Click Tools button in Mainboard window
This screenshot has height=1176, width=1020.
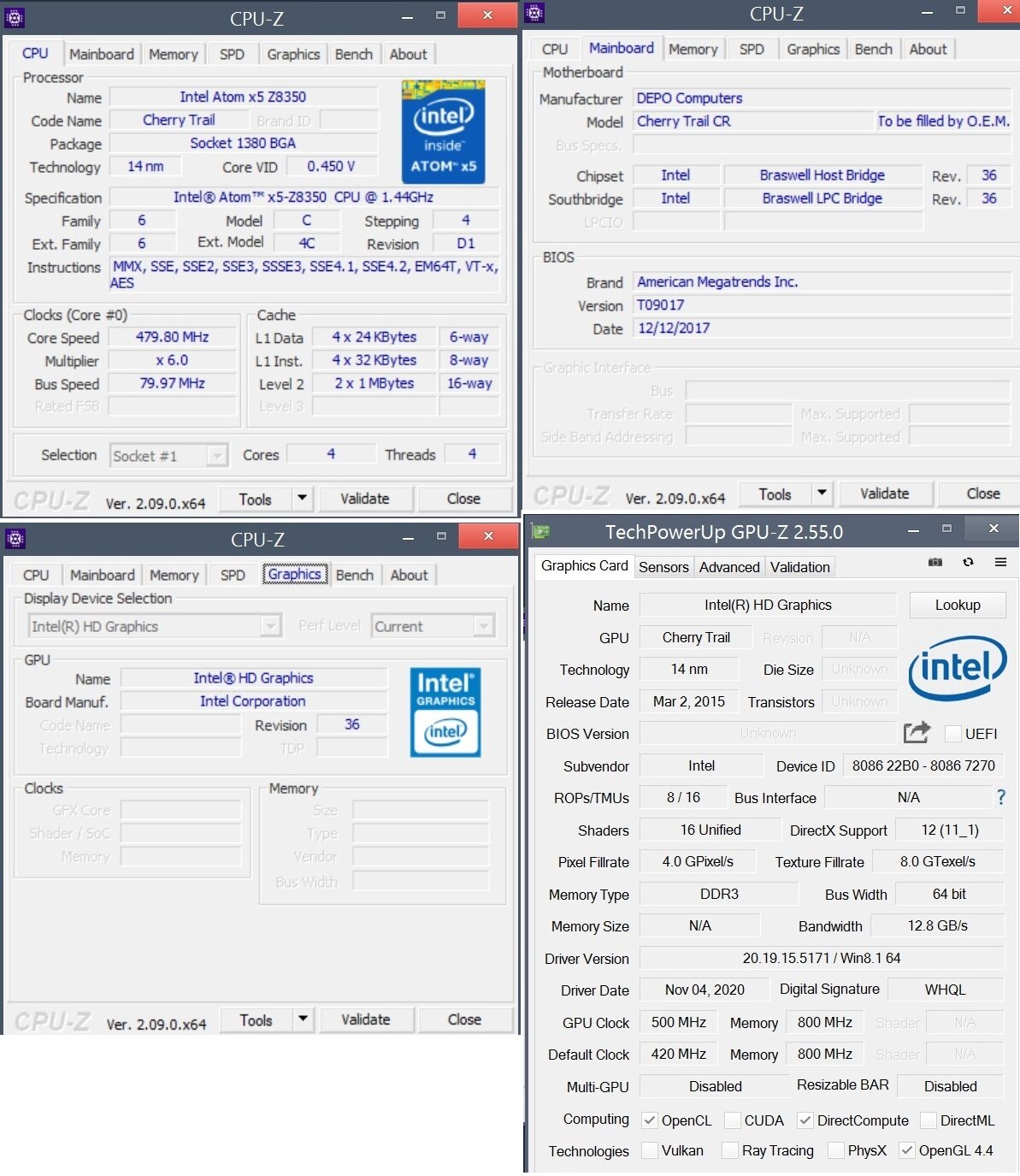775,493
